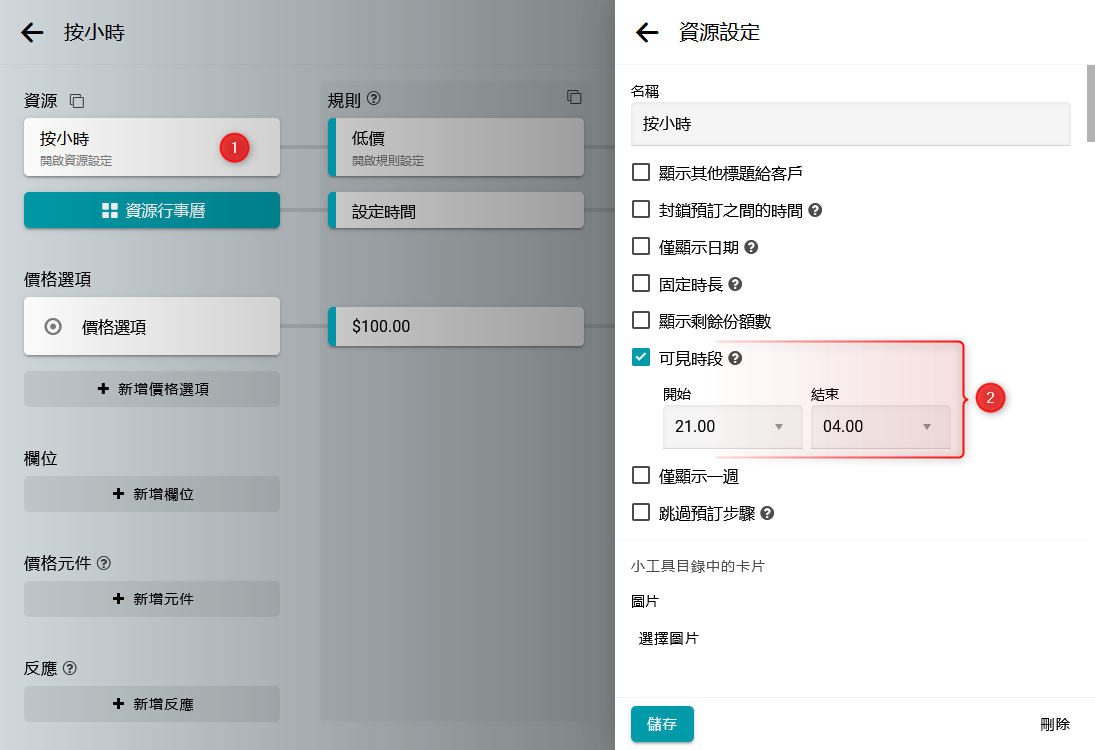Click help icon next to 僅顯示日期

pos(752,247)
